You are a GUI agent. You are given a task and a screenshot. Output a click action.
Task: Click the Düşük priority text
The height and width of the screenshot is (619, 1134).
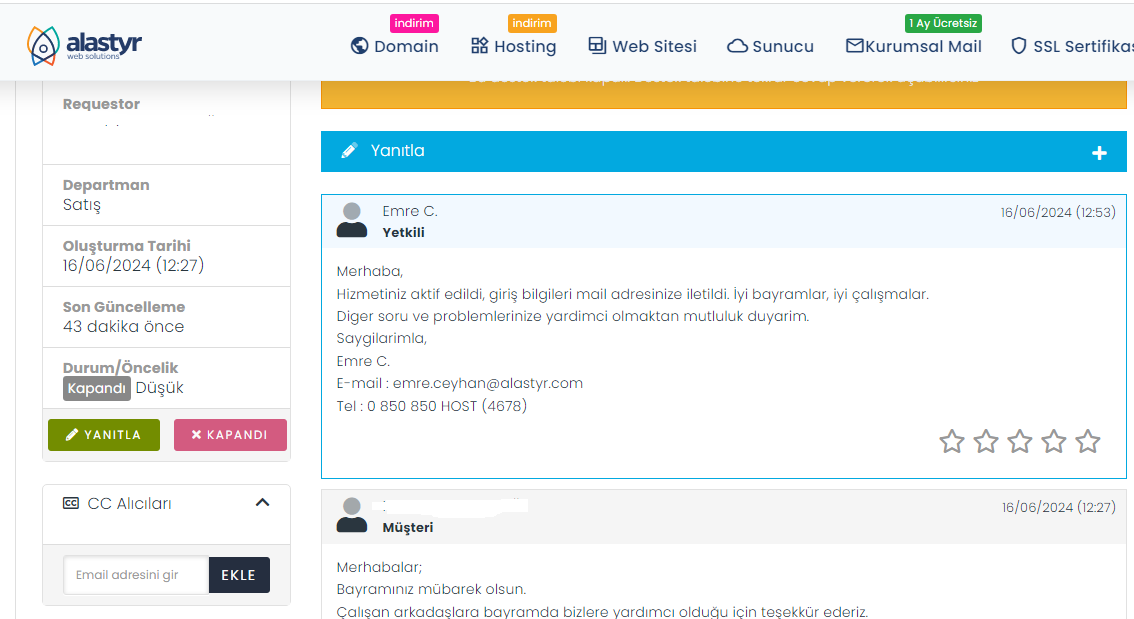[160, 388]
